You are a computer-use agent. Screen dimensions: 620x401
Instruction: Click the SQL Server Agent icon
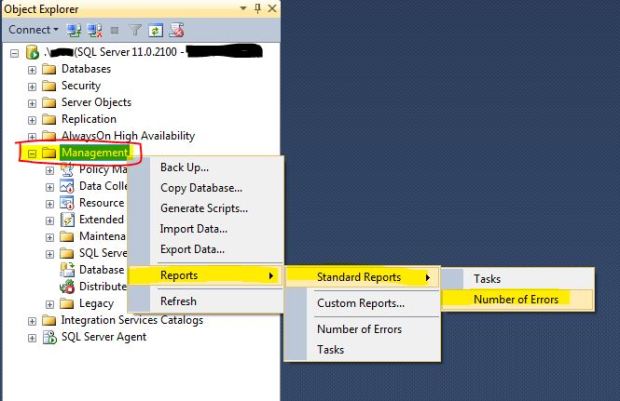tap(49, 337)
